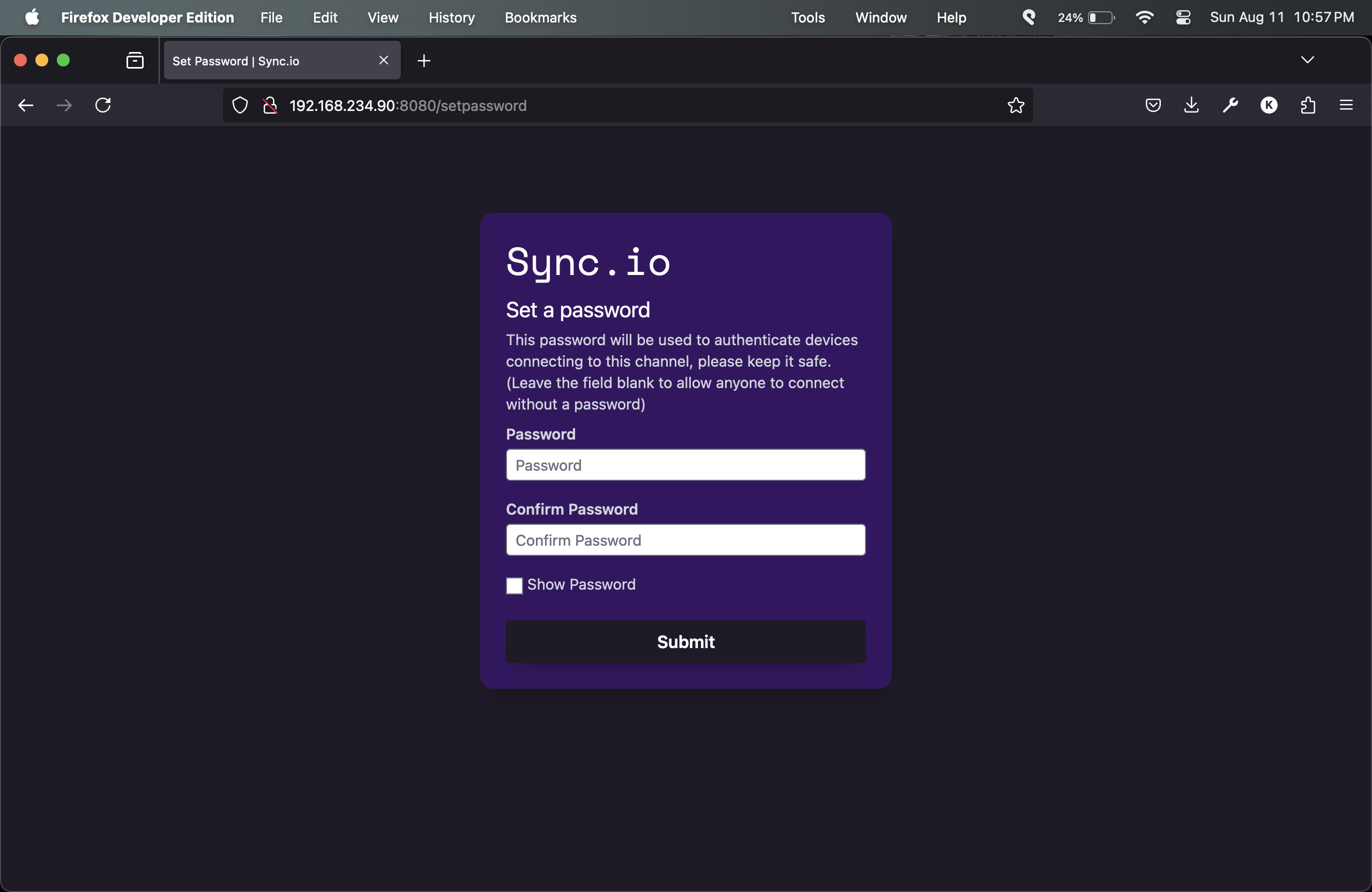1372x892 pixels.
Task: Expand the list all tabs chevron
Action: (1308, 60)
